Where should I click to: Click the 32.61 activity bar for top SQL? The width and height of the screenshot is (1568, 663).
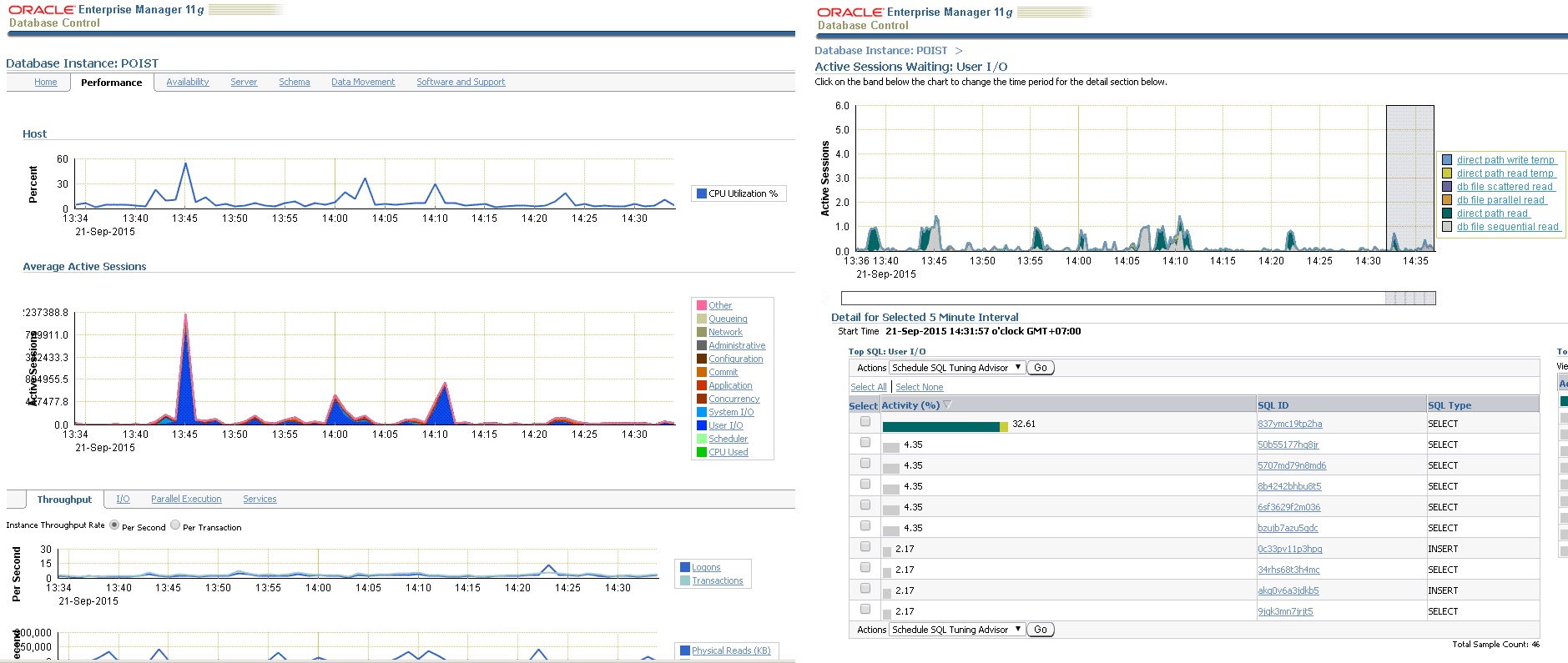click(x=944, y=426)
